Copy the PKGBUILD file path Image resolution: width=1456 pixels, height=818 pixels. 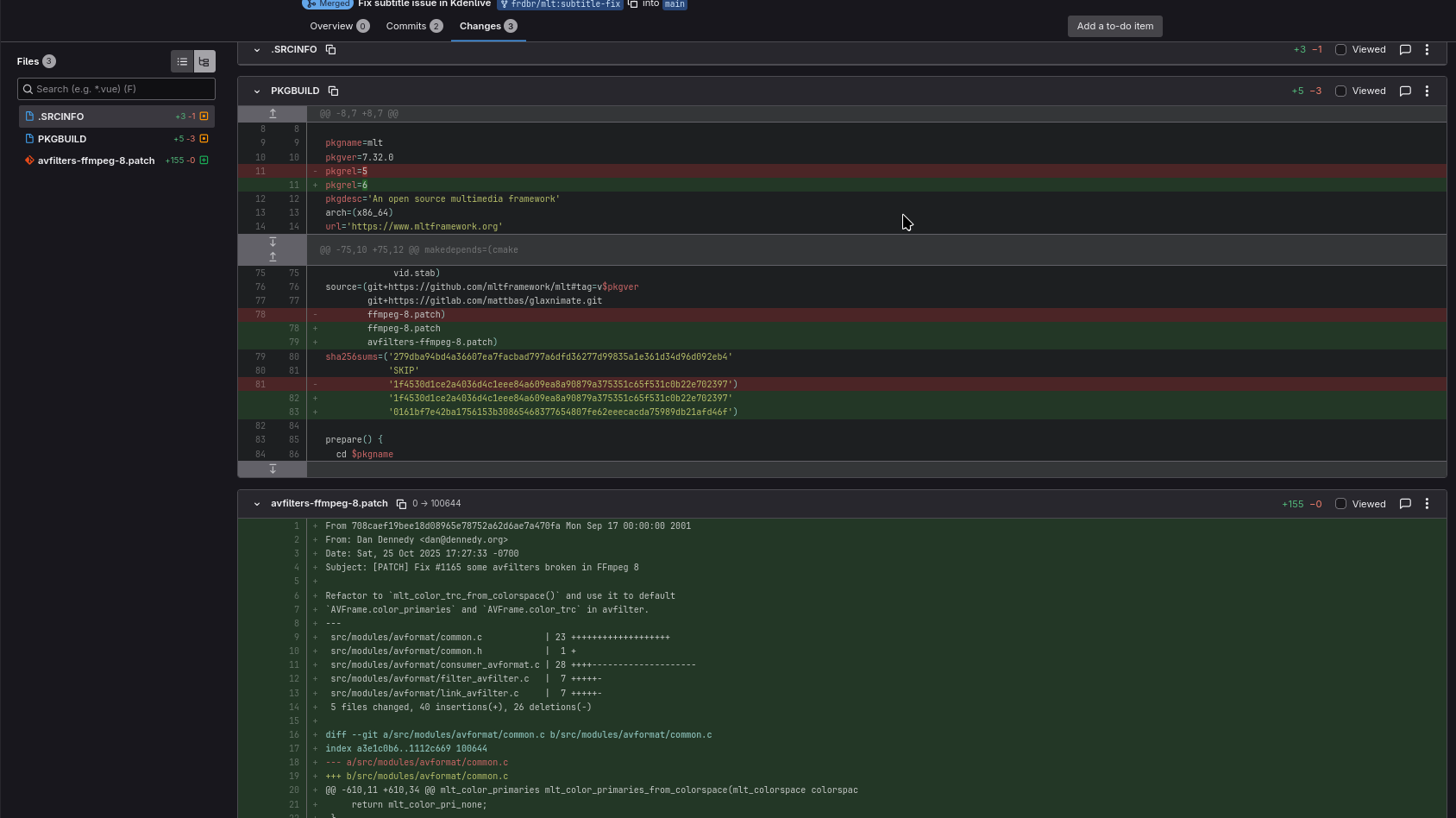tap(333, 91)
